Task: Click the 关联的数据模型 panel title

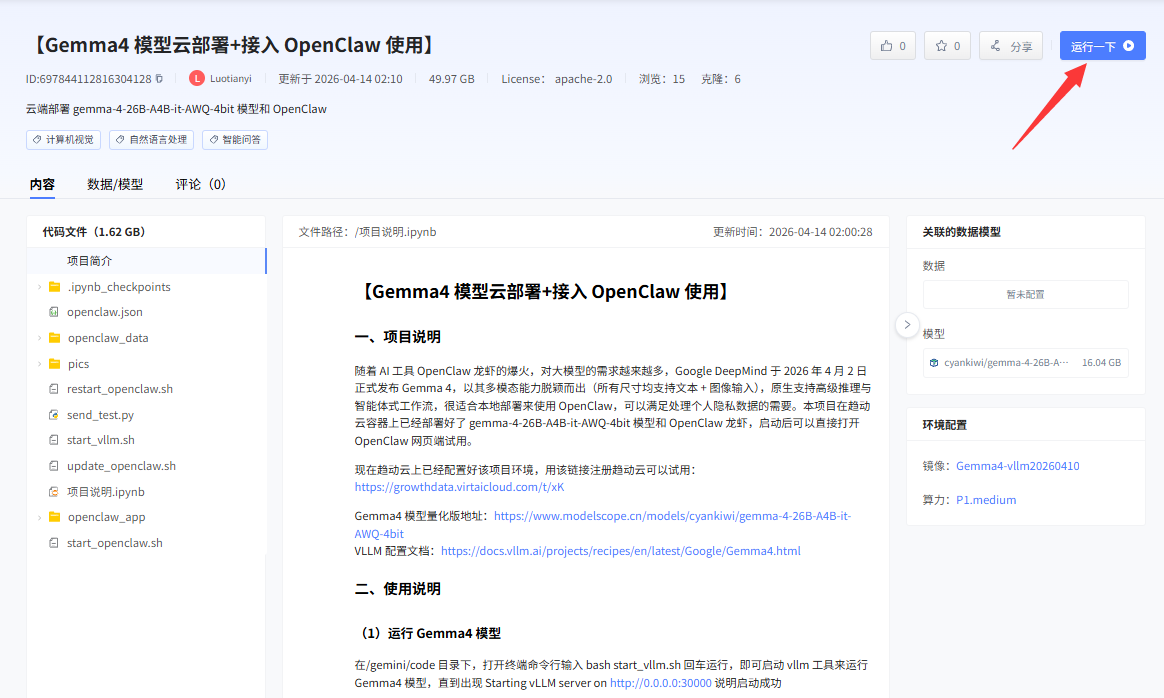Action: [x=961, y=232]
